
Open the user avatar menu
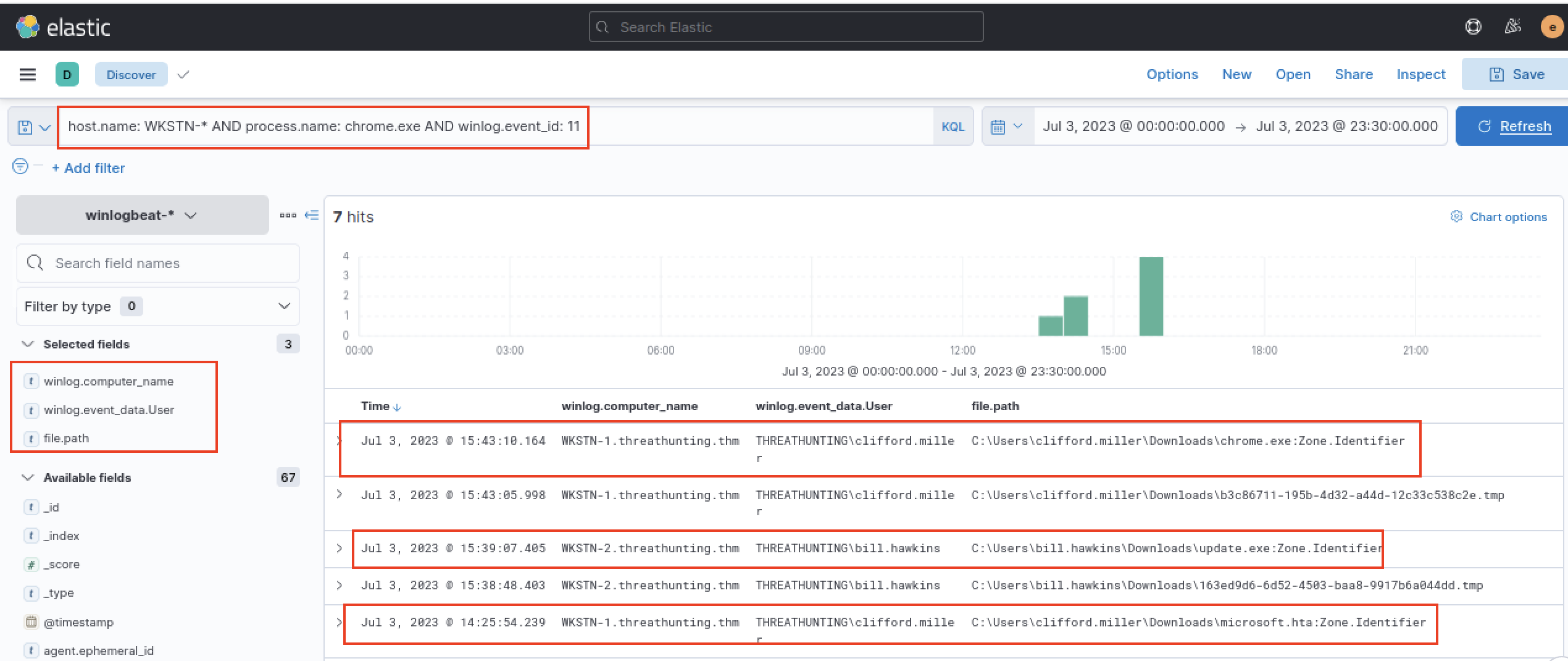tap(1552, 27)
